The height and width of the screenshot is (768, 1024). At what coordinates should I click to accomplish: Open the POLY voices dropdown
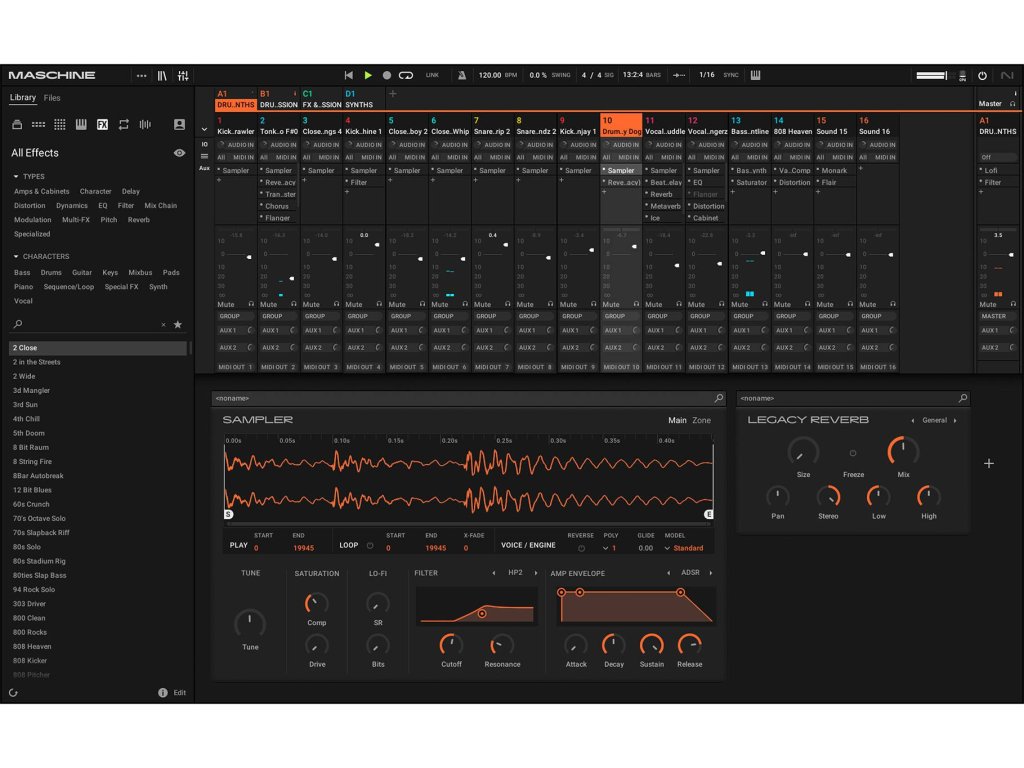pos(610,549)
